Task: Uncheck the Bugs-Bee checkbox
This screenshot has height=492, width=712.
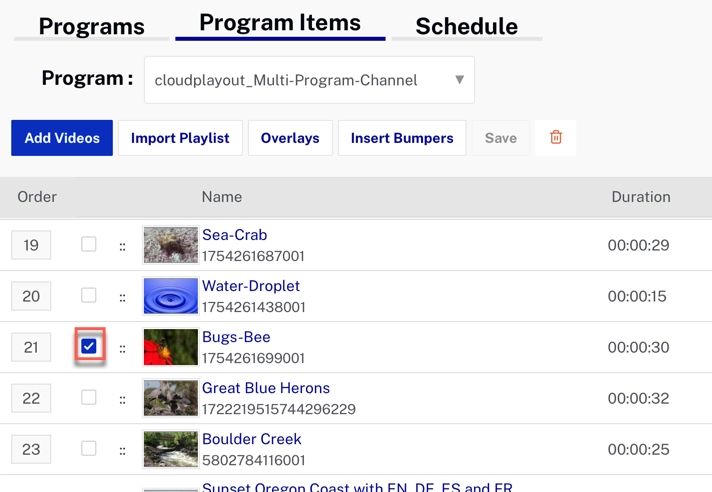Action: (89, 346)
